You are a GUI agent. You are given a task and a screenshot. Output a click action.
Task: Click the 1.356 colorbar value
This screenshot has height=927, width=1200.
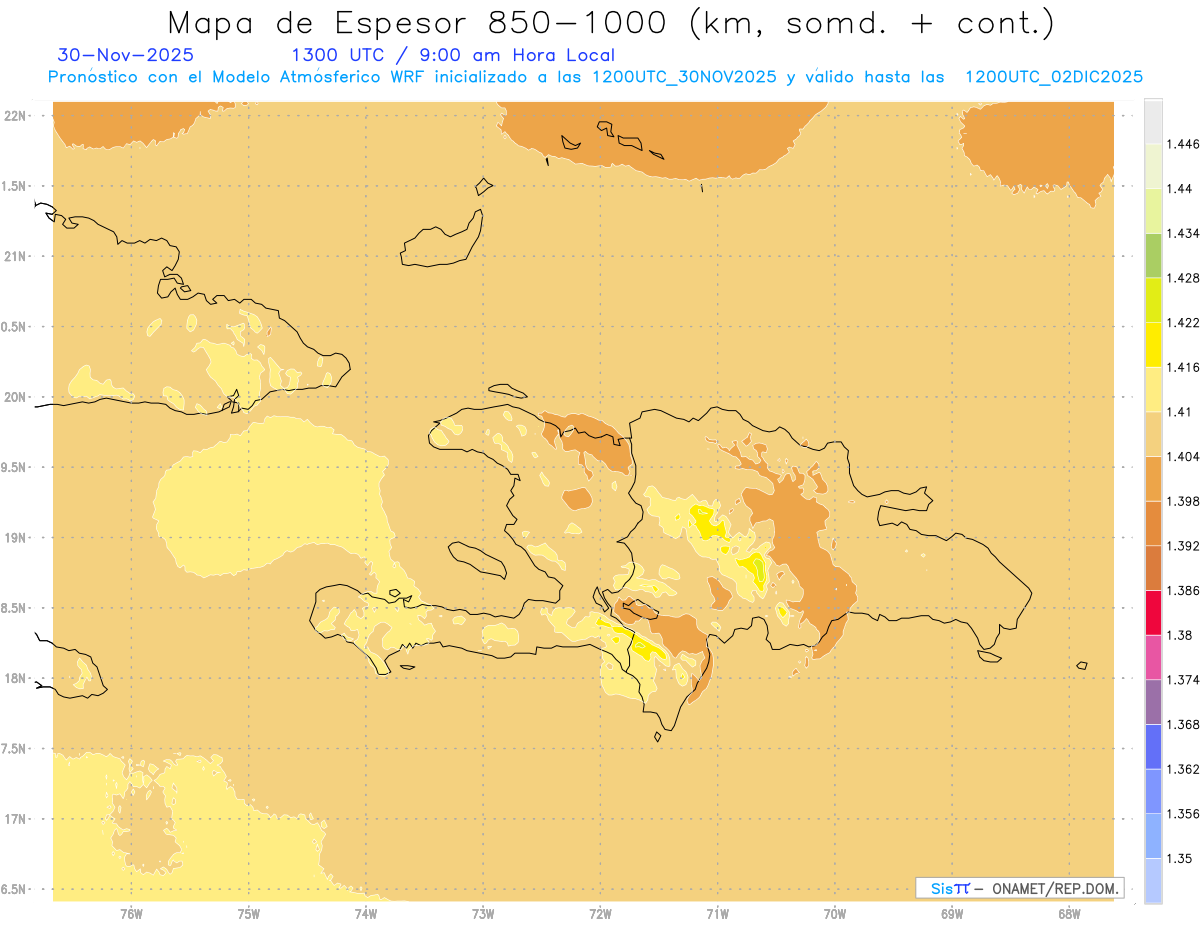(x=1183, y=814)
